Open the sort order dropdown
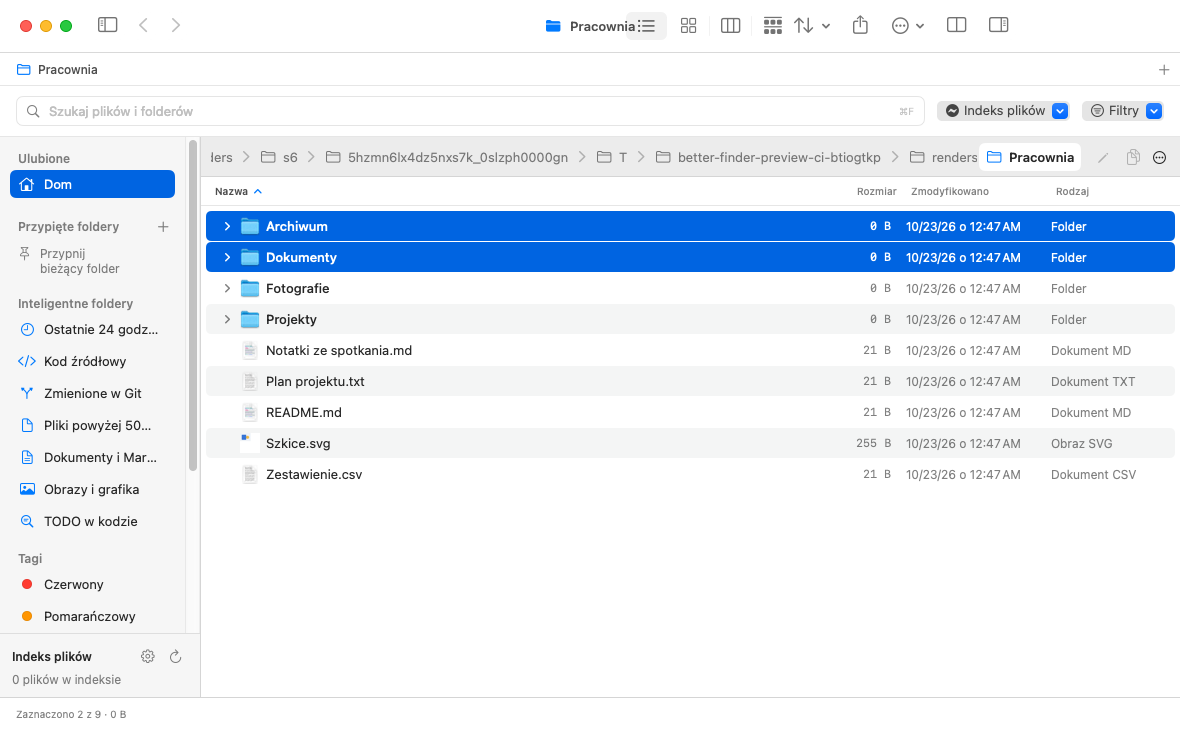 click(x=812, y=26)
